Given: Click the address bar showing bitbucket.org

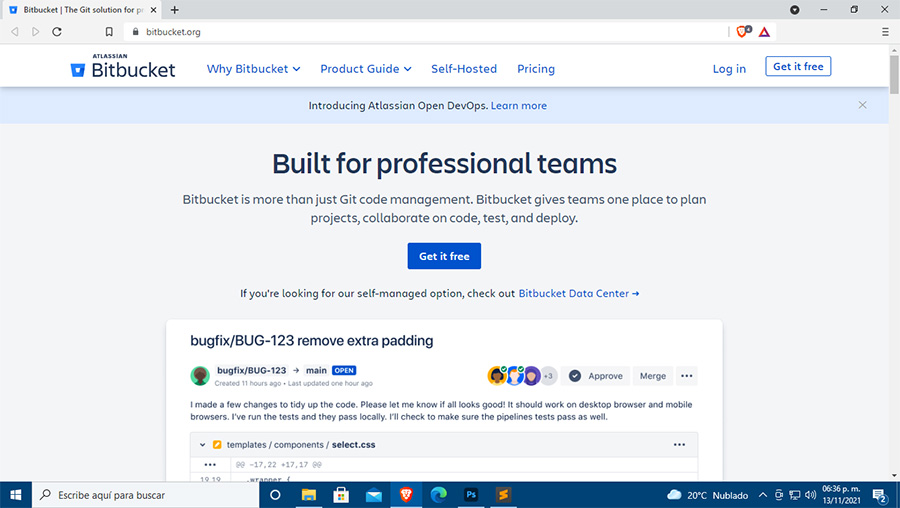Looking at the screenshot, I should click(425, 32).
